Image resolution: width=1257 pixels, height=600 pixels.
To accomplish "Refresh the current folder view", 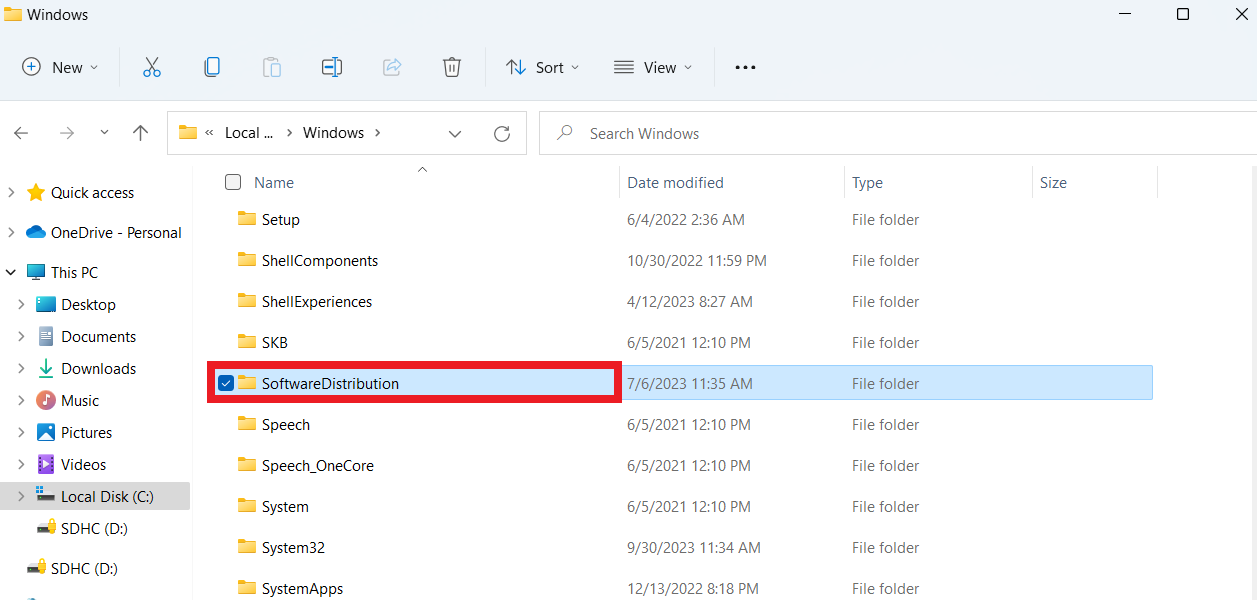I will pos(503,133).
